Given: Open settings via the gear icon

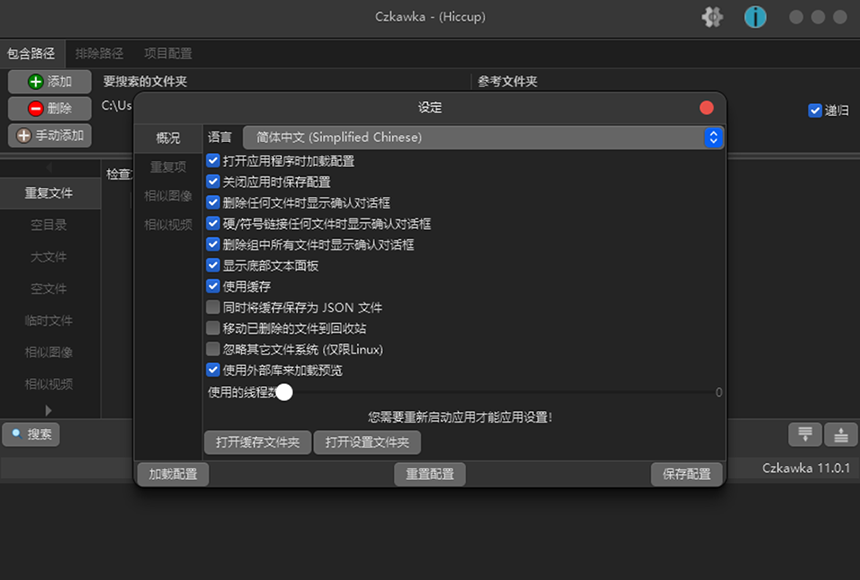Looking at the screenshot, I should point(712,16).
